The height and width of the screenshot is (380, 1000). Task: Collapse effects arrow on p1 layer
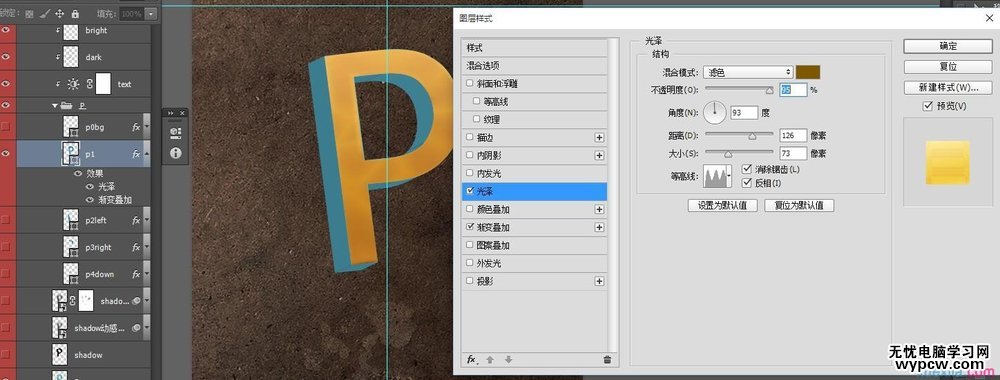[147, 154]
